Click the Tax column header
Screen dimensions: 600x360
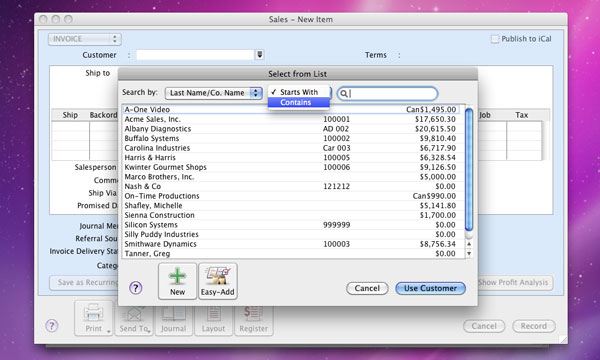pyautogui.click(x=522, y=115)
